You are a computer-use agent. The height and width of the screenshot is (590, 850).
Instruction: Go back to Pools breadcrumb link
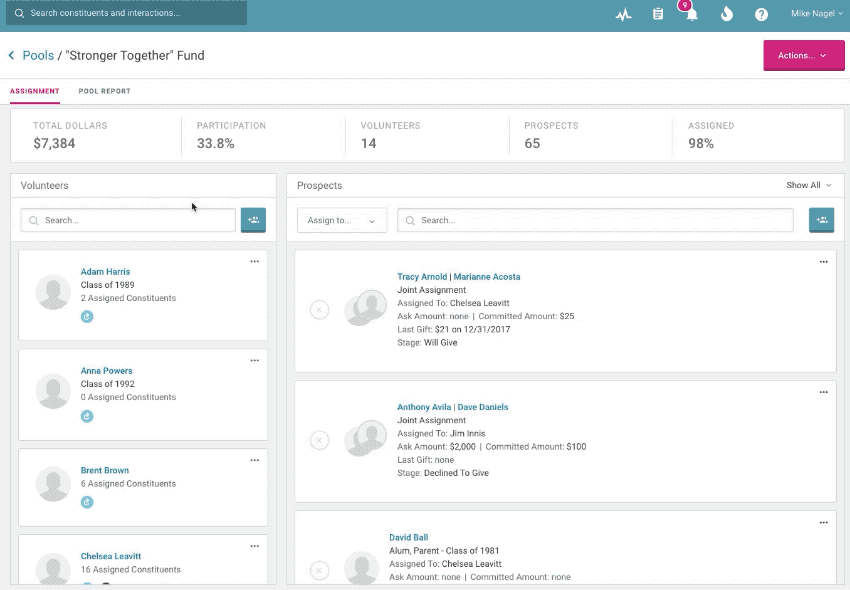38,56
